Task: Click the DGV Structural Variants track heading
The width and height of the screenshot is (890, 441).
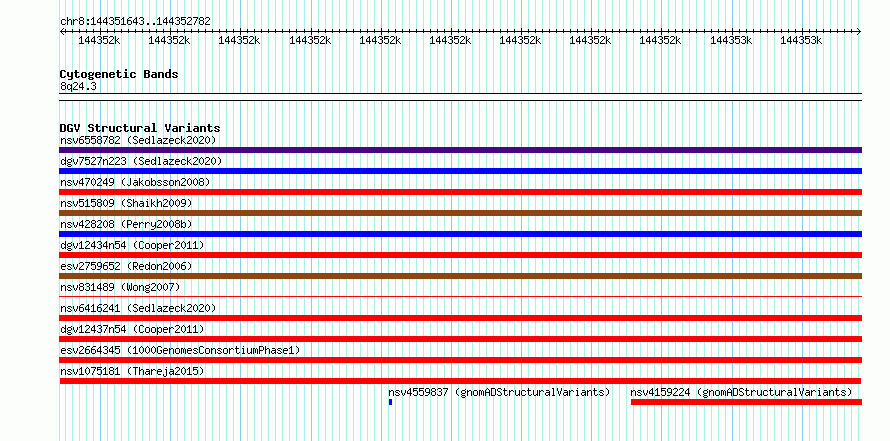Action: click(140, 128)
